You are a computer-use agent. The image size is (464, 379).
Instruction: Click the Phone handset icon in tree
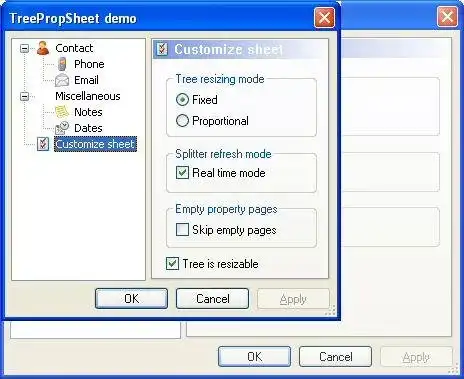pyautogui.click(x=62, y=64)
